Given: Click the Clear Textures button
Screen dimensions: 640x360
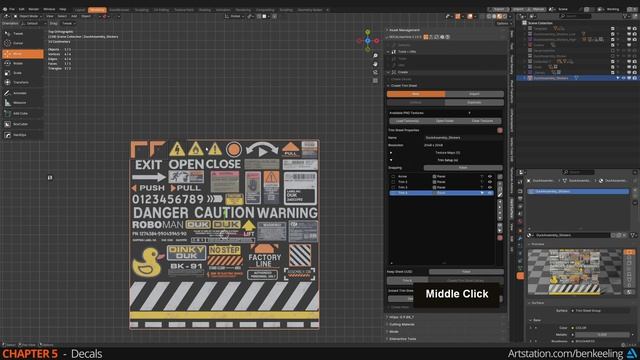Looking at the screenshot, I should 482,121.
